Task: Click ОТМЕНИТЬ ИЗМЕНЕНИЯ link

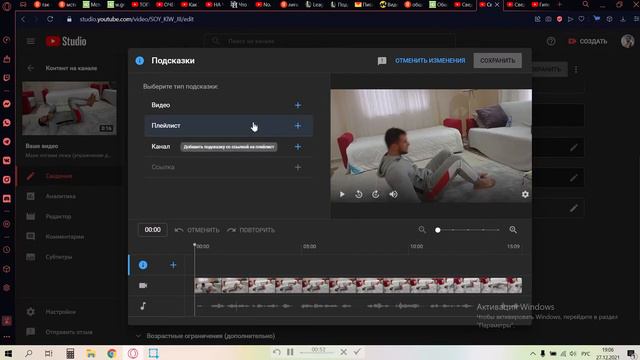Action: [x=430, y=60]
